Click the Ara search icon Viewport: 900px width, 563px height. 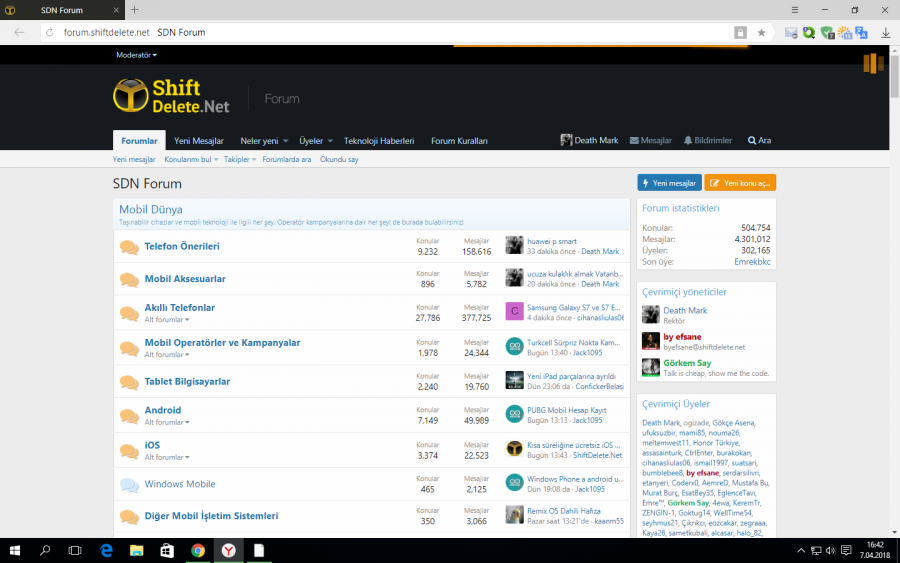point(759,141)
